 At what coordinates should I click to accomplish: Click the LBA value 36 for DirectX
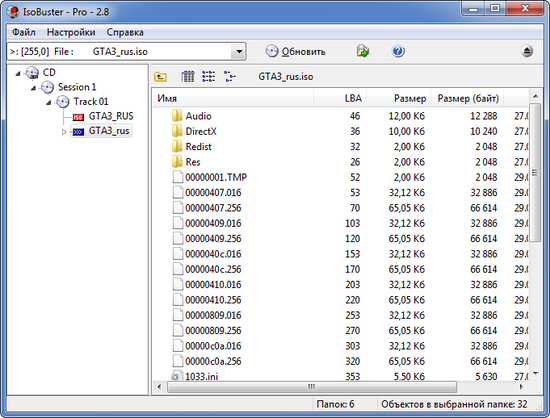pyautogui.click(x=355, y=131)
